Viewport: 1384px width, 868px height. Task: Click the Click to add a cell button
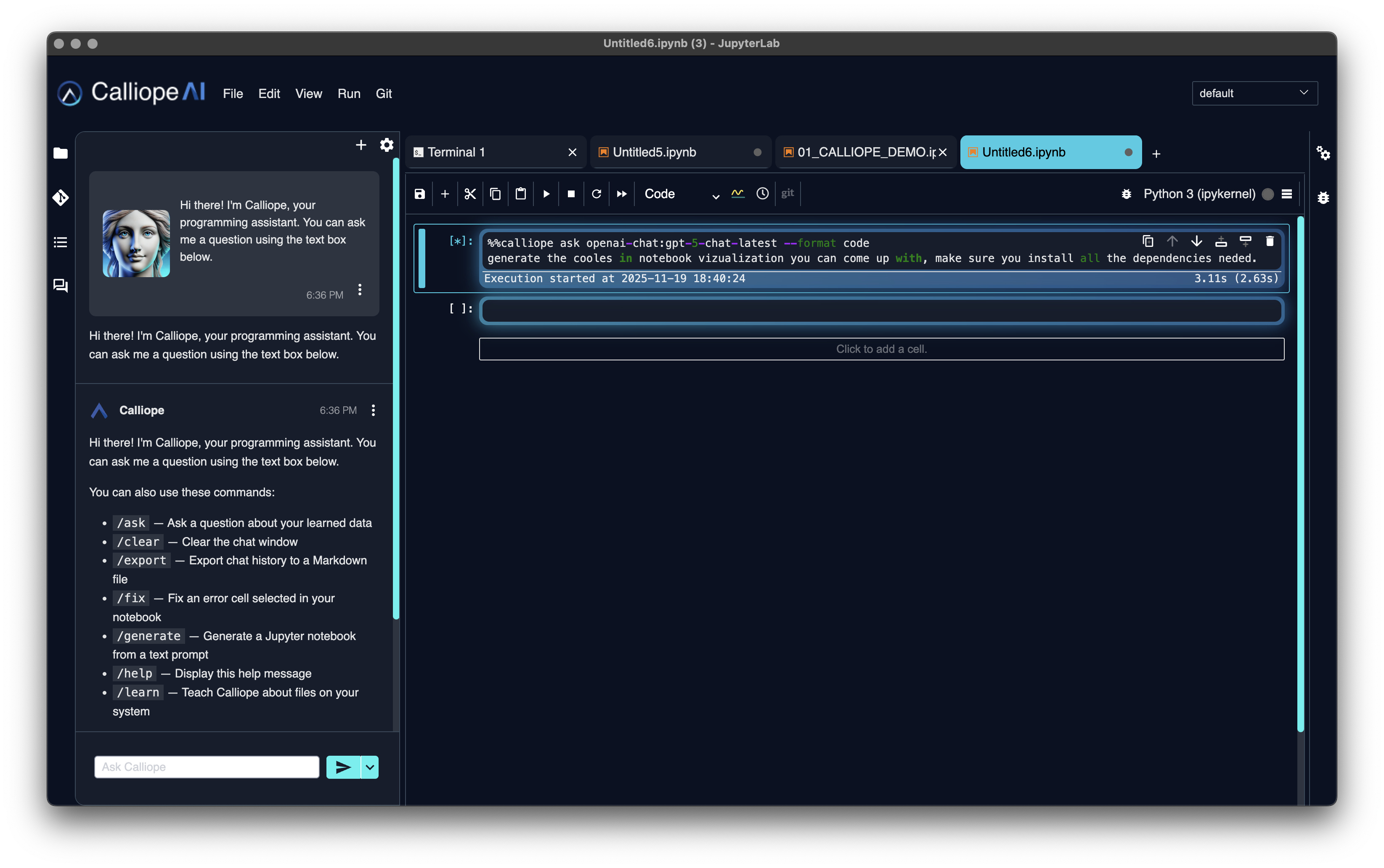(x=881, y=349)
